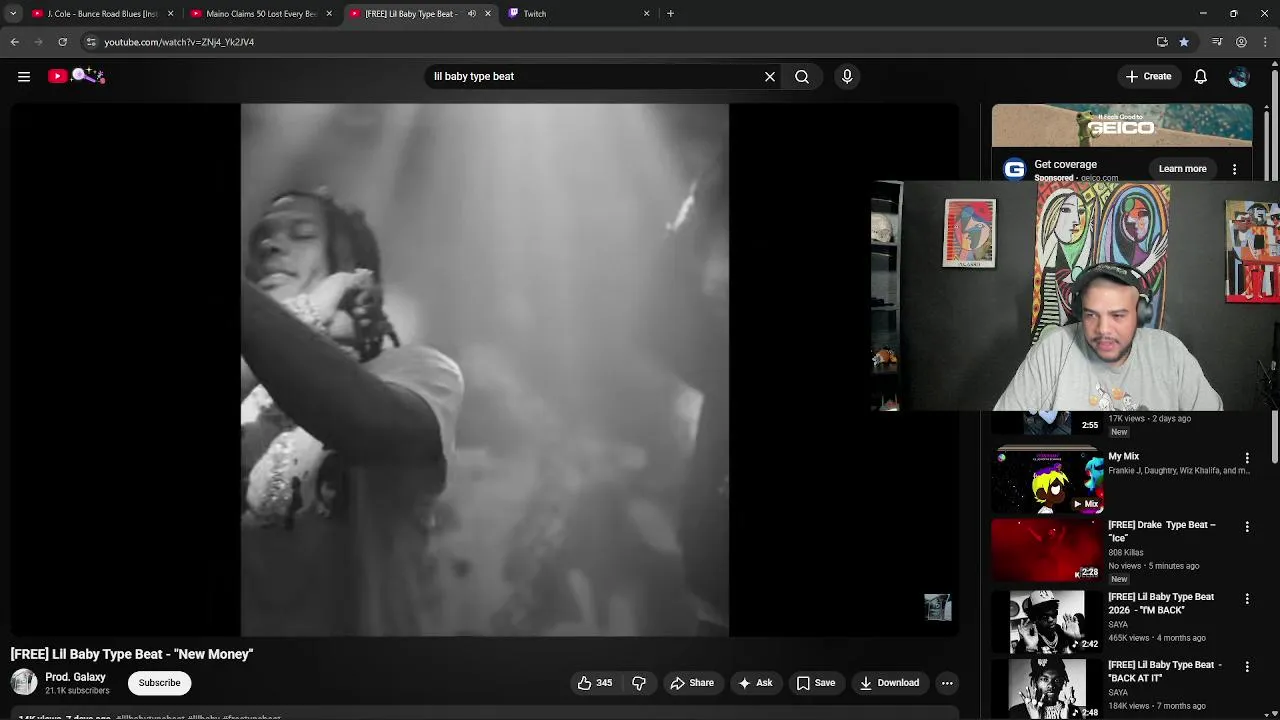Toggle the bookmark star for this page
Viewport: 1280px width, 720px height.
pos(1184,42)
